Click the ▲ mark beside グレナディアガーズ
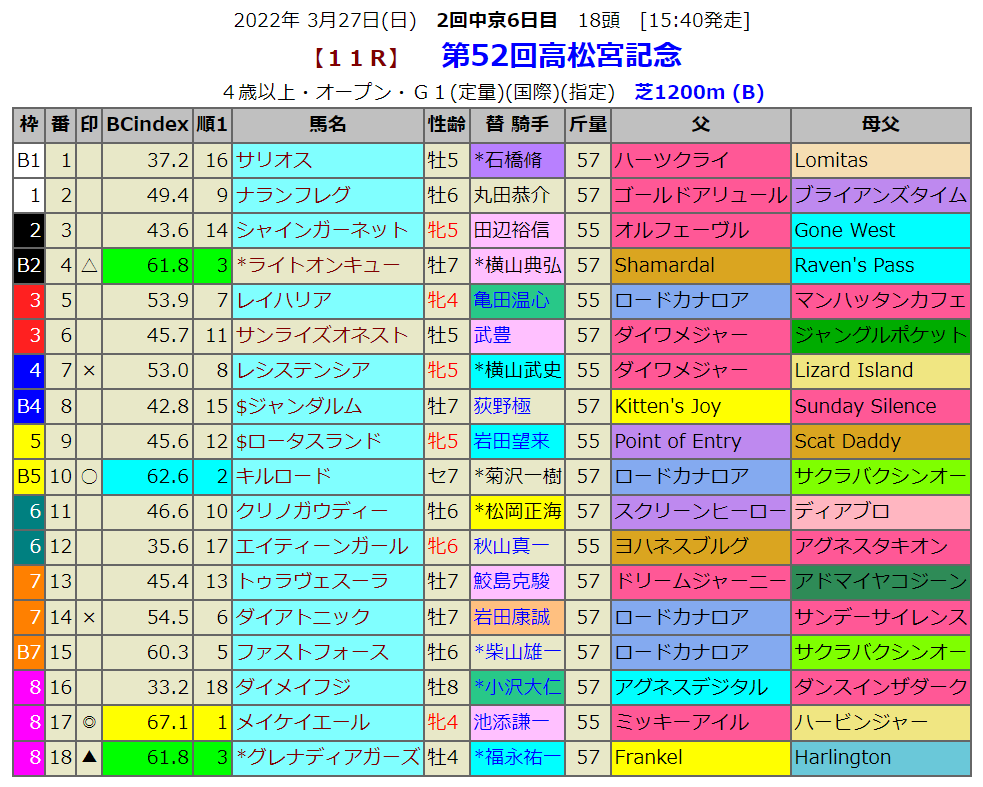This screenshot has height=787, width=983. tap(89, 757)
